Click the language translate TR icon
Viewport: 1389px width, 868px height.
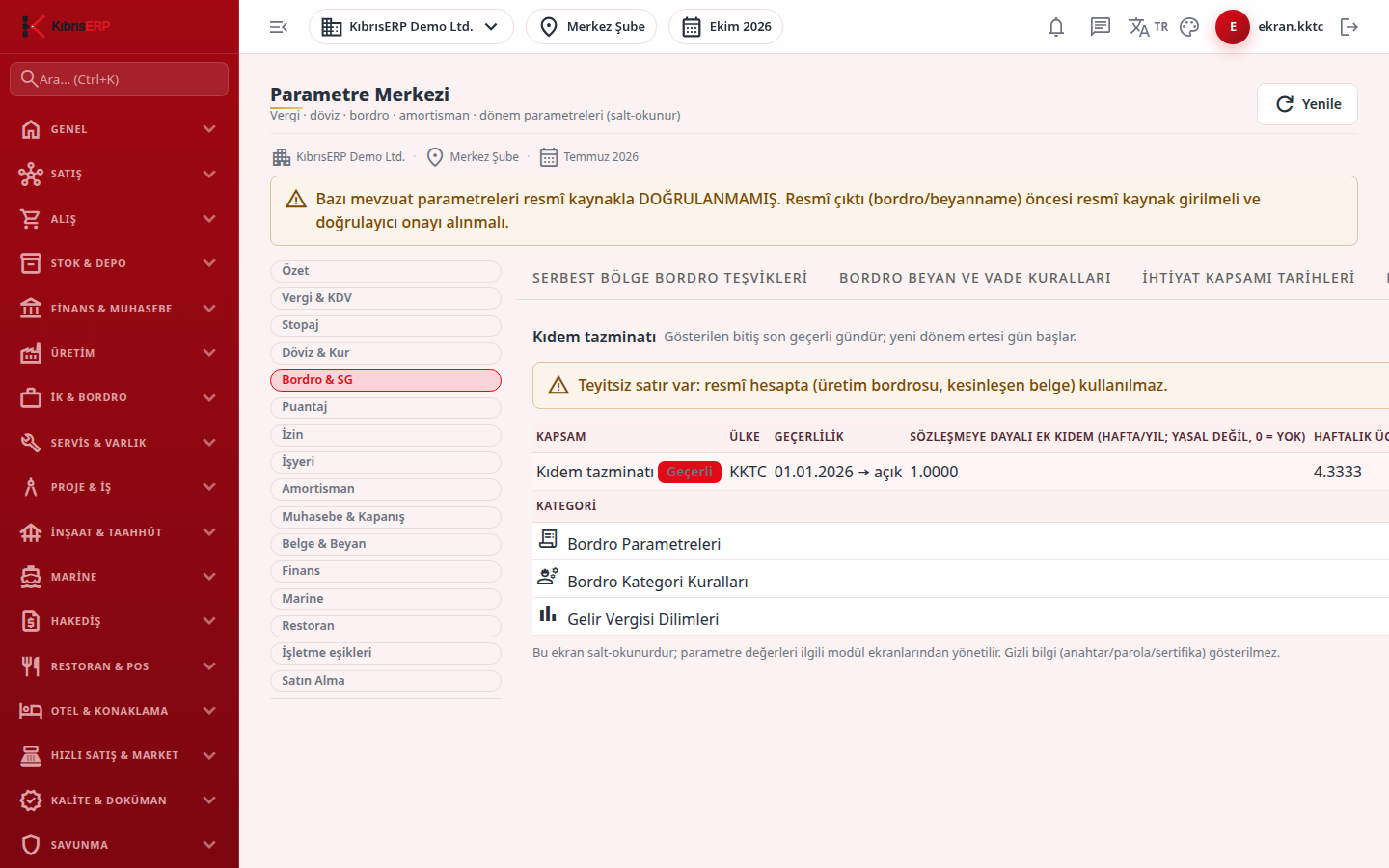pyautogui.click(x=1148, y=27)
